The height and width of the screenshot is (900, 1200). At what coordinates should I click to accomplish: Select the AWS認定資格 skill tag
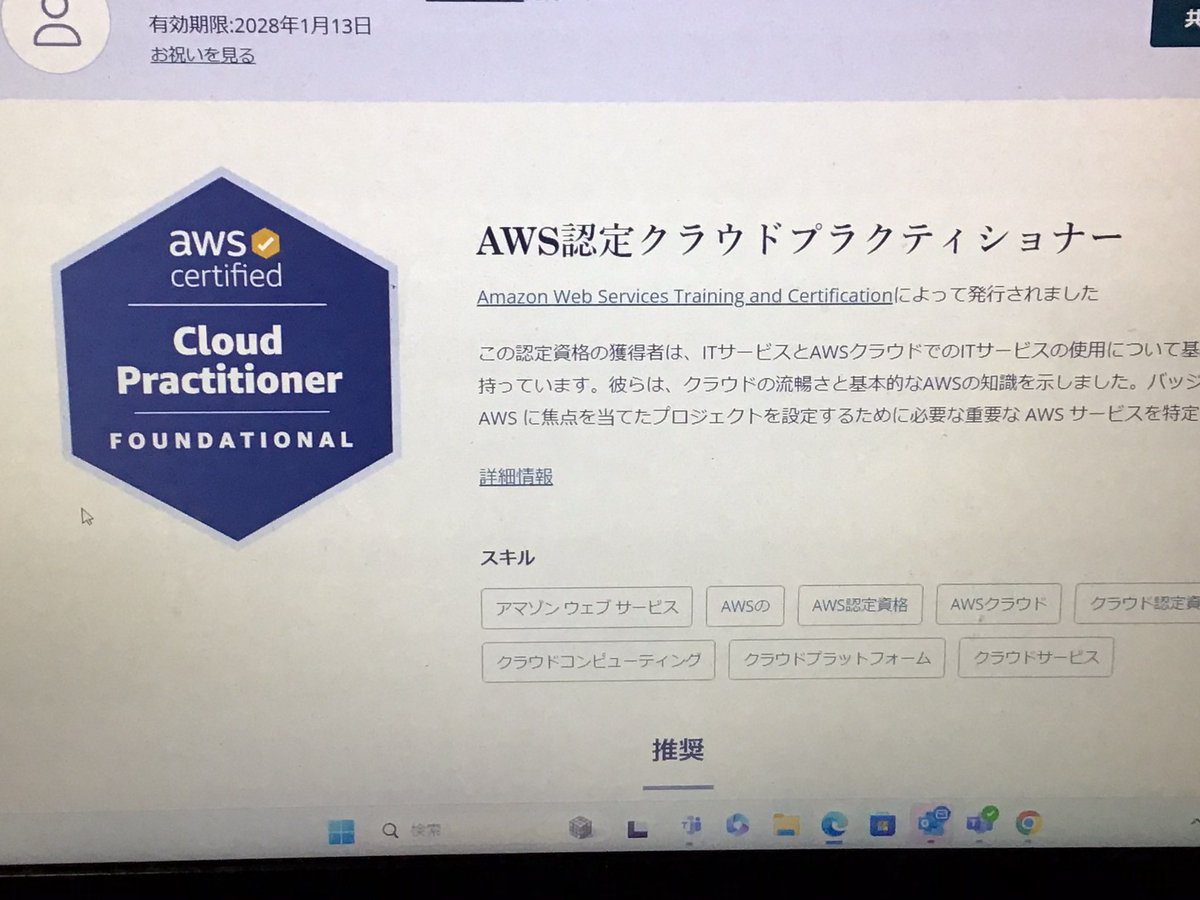tap(860, 604)
